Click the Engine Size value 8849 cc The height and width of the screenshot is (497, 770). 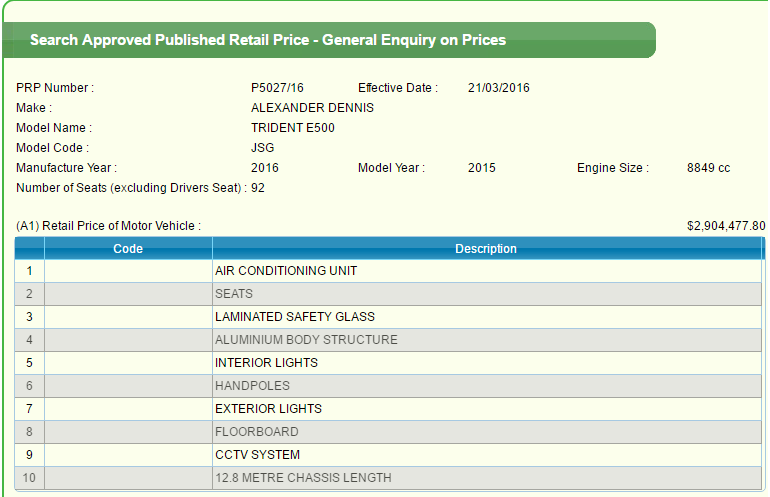click(x=708, y=168)
